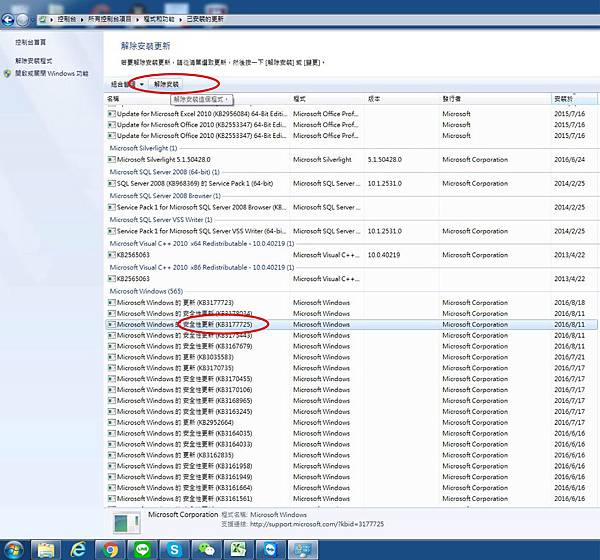Click the shield icon beside 開啟或關閉 Windows 功能
600x560 pixels.
(x=7, y=73)
